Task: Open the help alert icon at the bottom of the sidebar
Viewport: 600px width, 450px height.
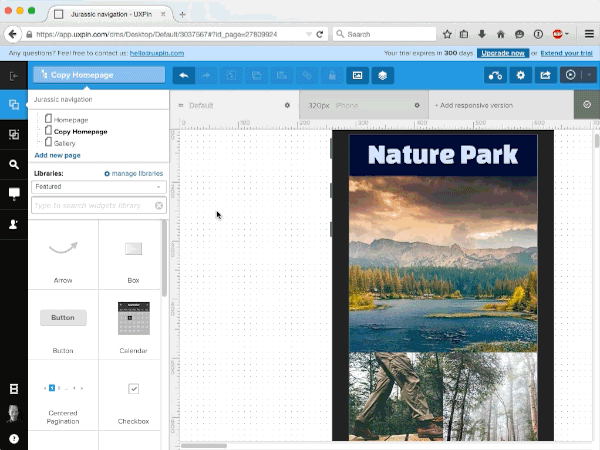Action: coord(14,439)
